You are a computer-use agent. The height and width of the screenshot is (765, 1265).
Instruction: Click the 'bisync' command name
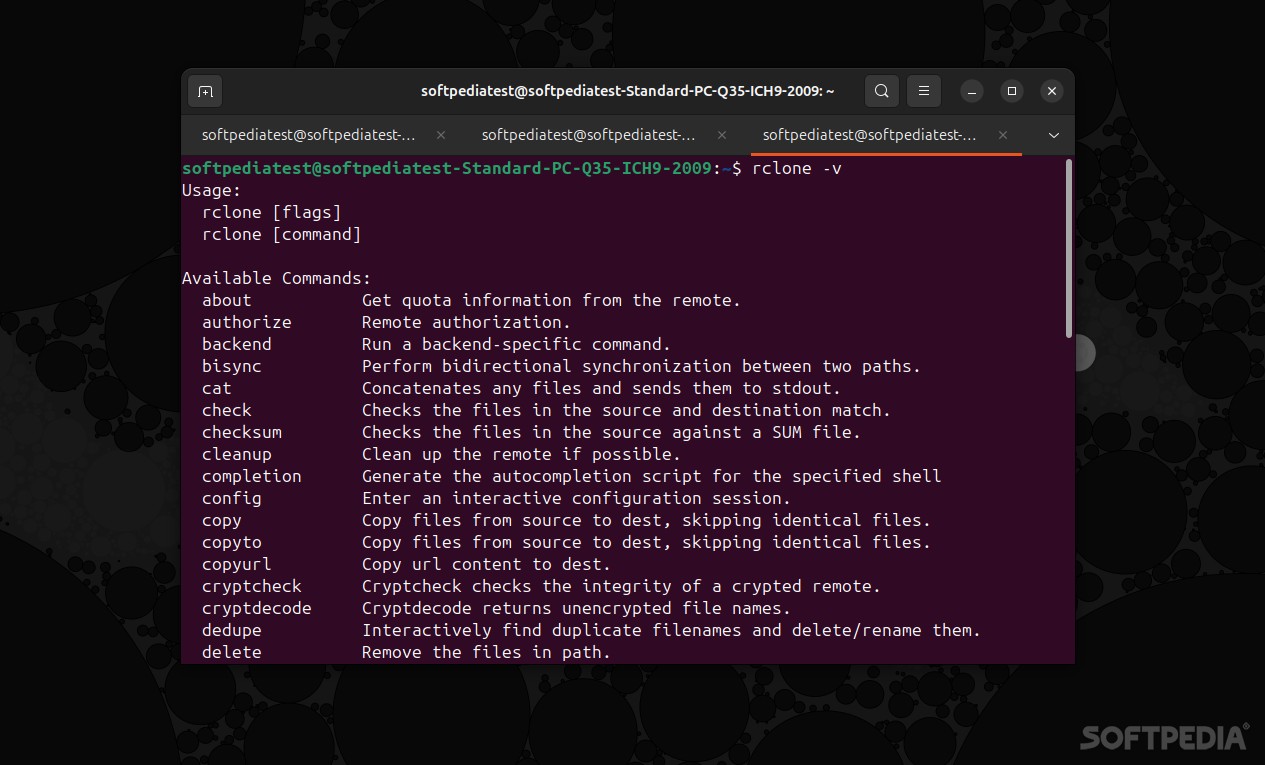(232, 366)
